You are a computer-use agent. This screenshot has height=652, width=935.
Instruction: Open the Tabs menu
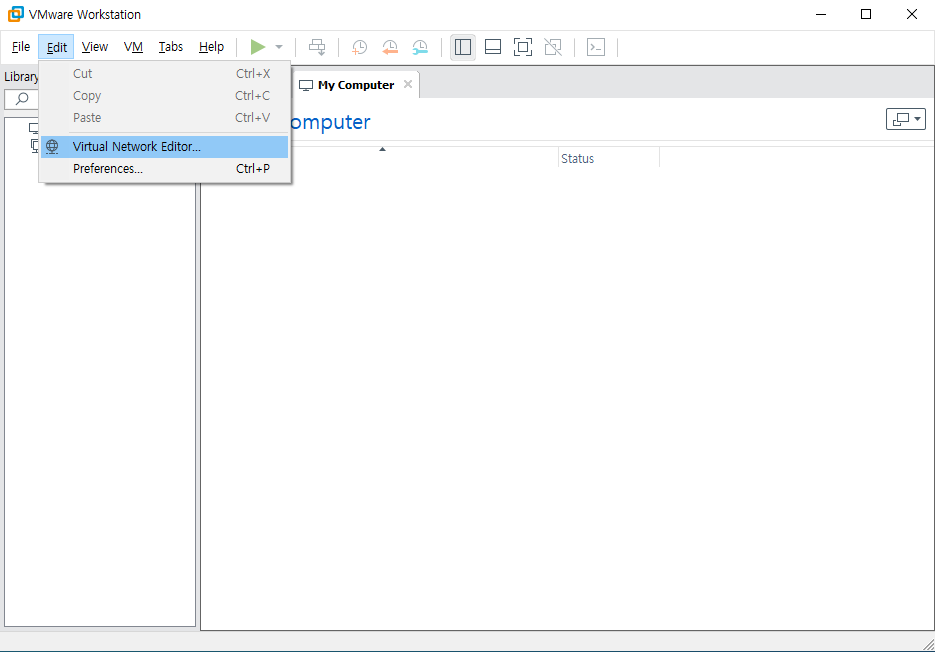[x=171, y=47]
